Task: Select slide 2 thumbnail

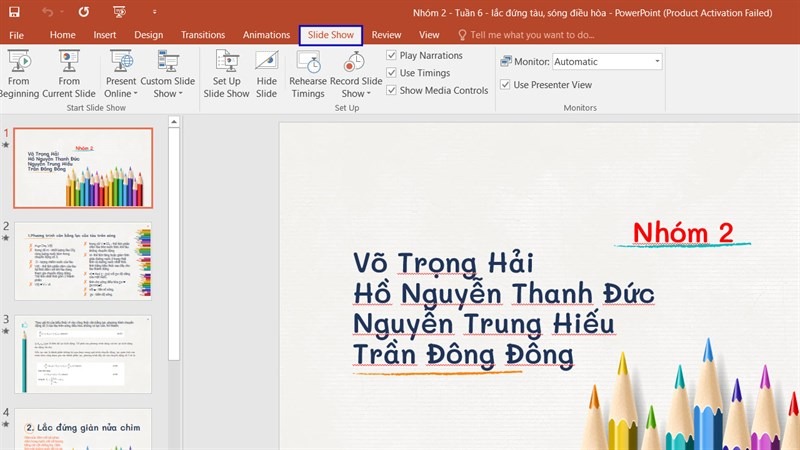Action: point(83,261)
